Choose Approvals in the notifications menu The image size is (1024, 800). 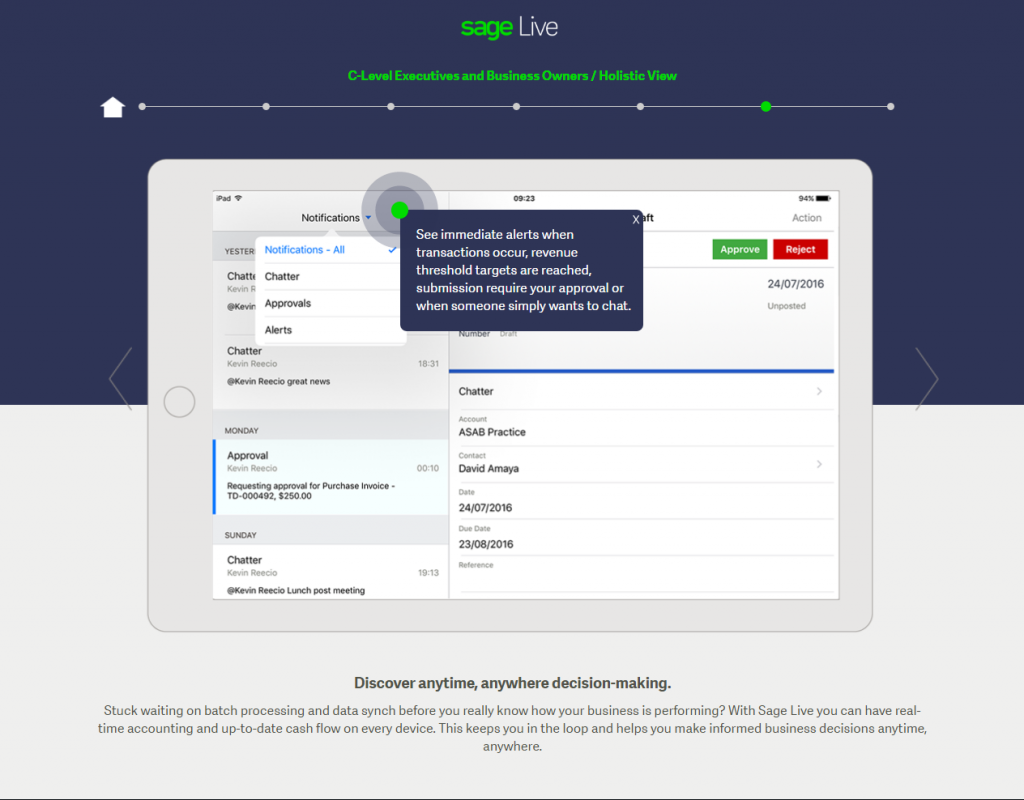[330, 303]
